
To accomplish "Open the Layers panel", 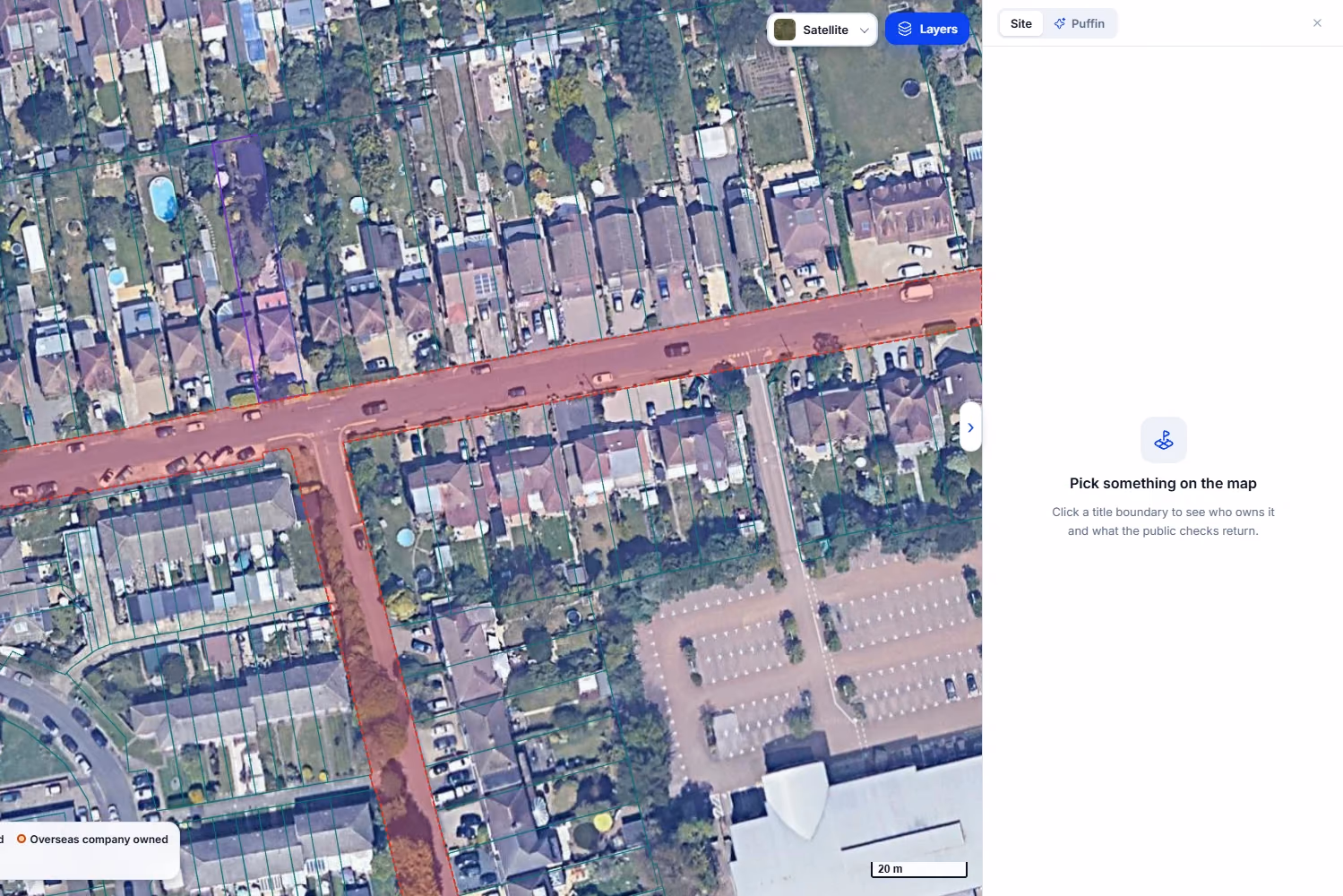I will pyautogui.click(x=927, y=30).
